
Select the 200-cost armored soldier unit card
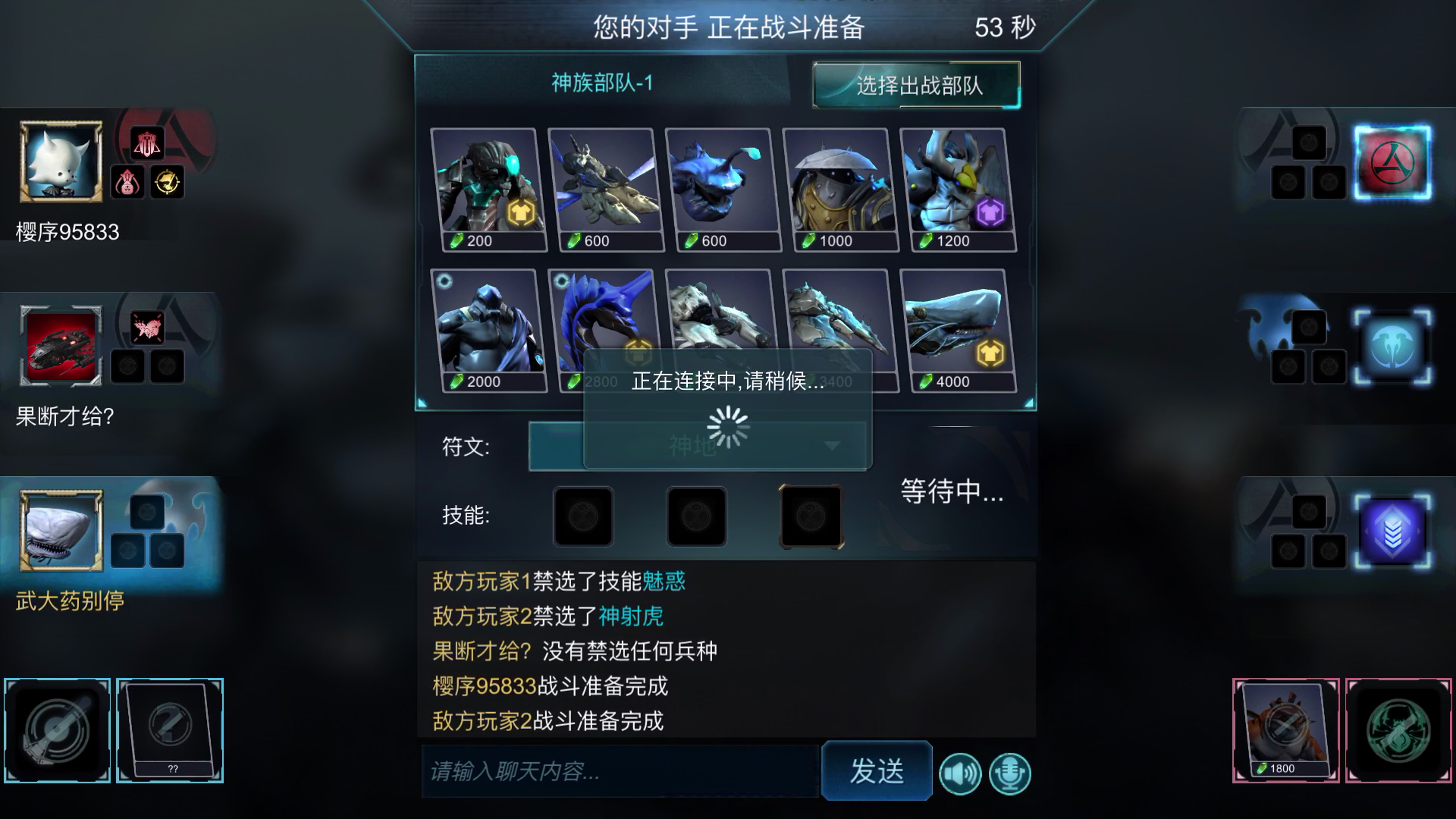coord(488,190)
